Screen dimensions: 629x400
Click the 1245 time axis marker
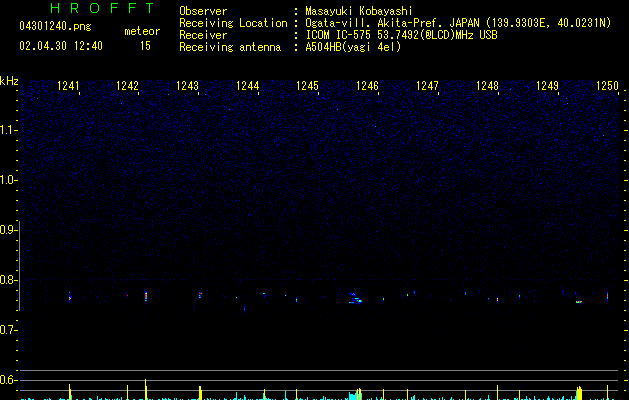click(307, 86)
